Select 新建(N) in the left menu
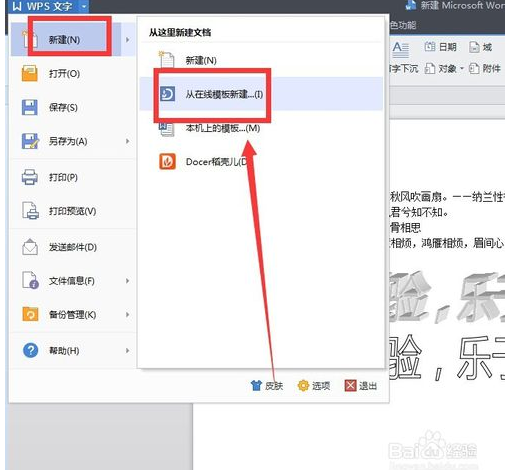The width and height of the screenshot is (507, 470). 64,40
